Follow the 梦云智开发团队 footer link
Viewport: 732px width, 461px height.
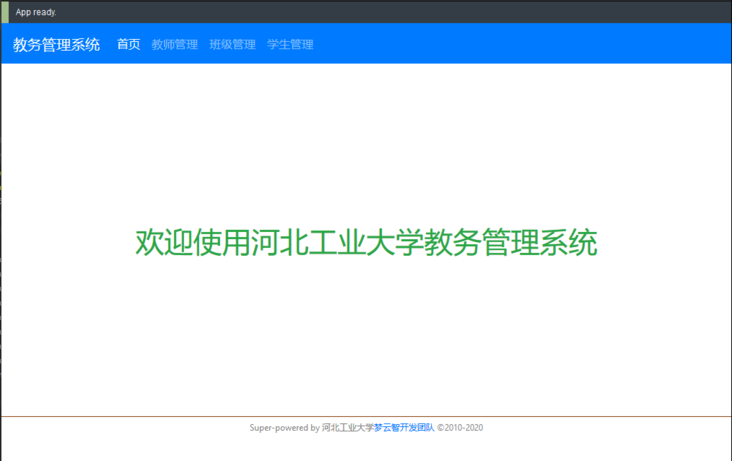point(404,427)
